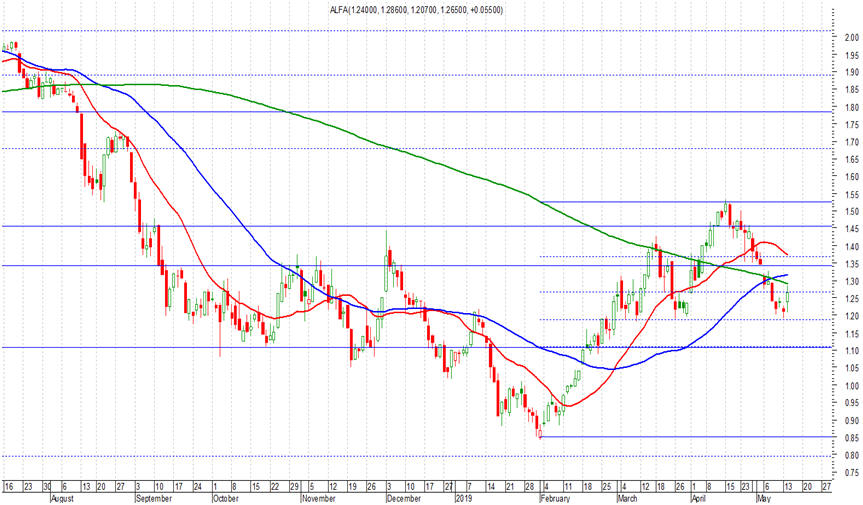The height and width of the screenshot is (505, 863).
Task: Click the 1.70 price axis label
Action: (x=852, y=142)
